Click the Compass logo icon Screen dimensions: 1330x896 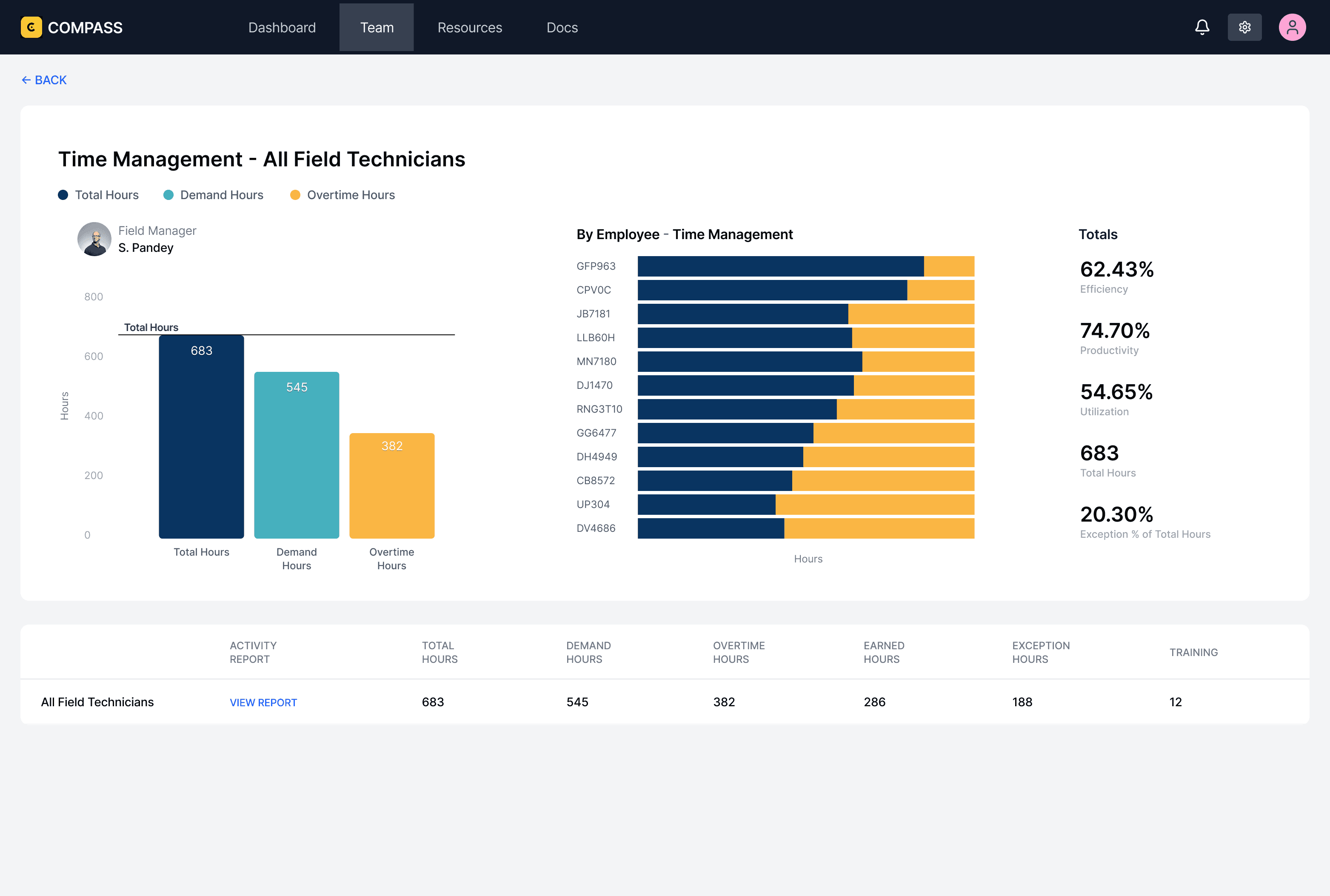tap(31, 27)
